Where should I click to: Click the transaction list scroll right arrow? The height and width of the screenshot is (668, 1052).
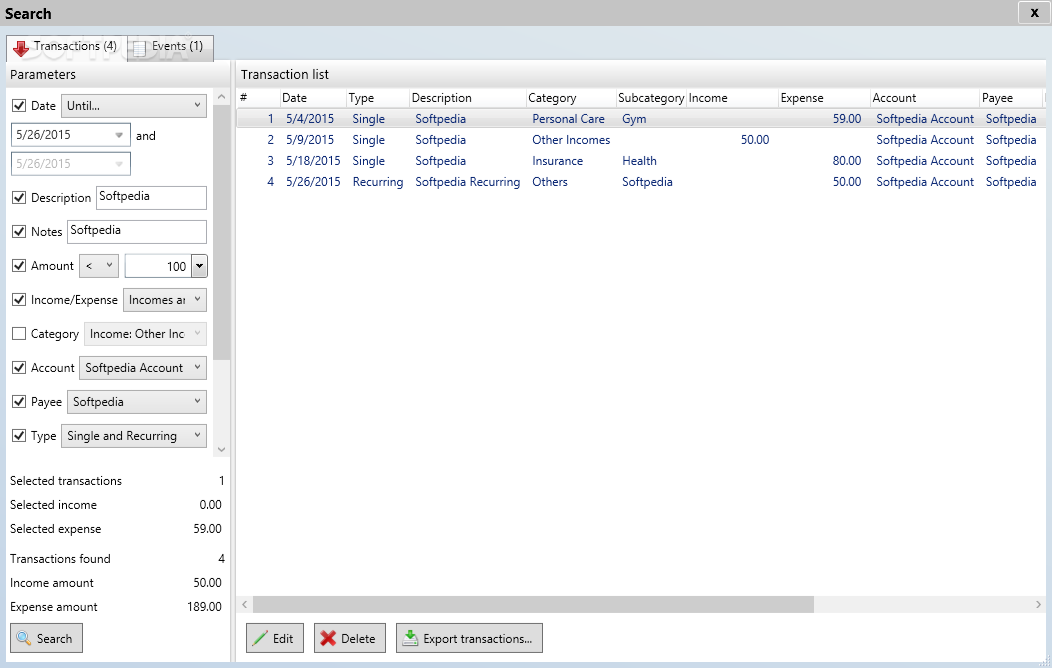click(1038, 604)
